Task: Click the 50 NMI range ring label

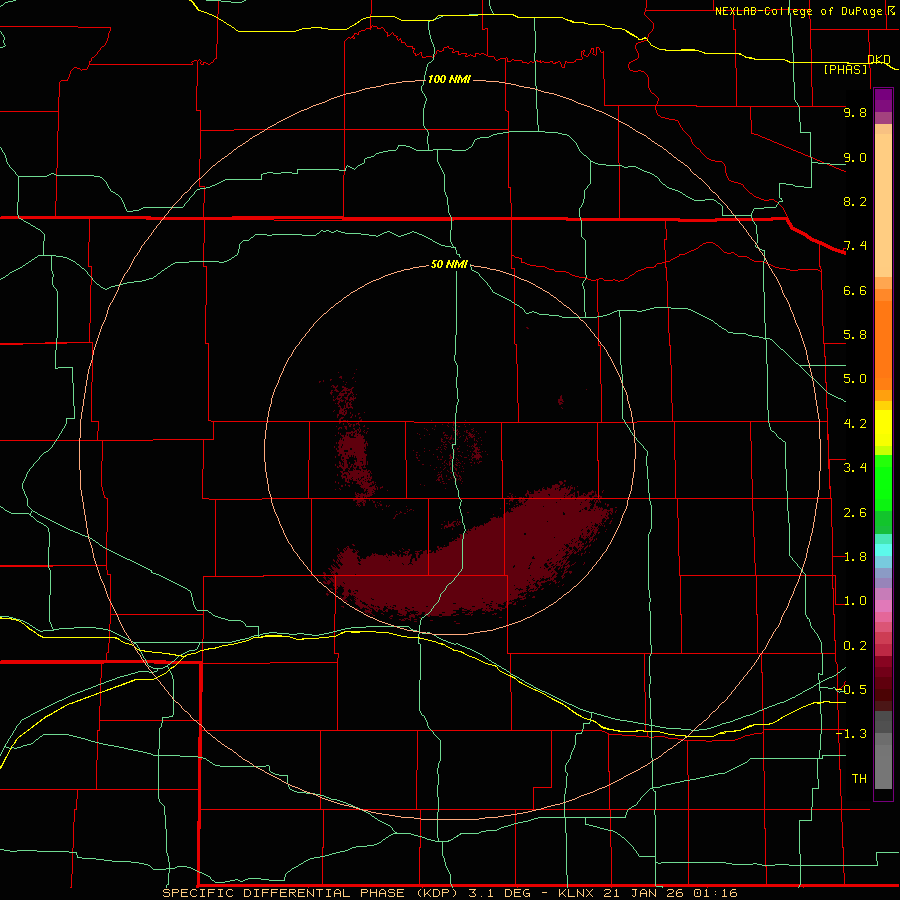Action: 449,264
